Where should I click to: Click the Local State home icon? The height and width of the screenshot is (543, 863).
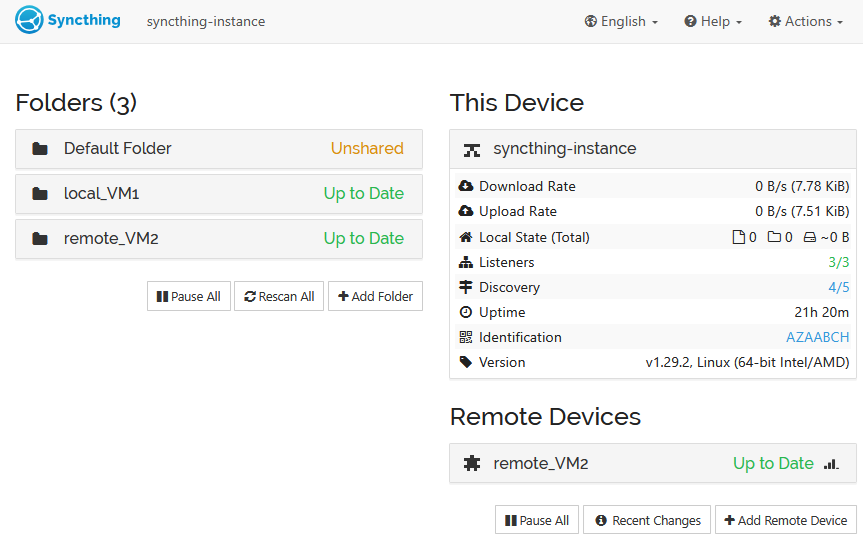click(x=466, y=237)
